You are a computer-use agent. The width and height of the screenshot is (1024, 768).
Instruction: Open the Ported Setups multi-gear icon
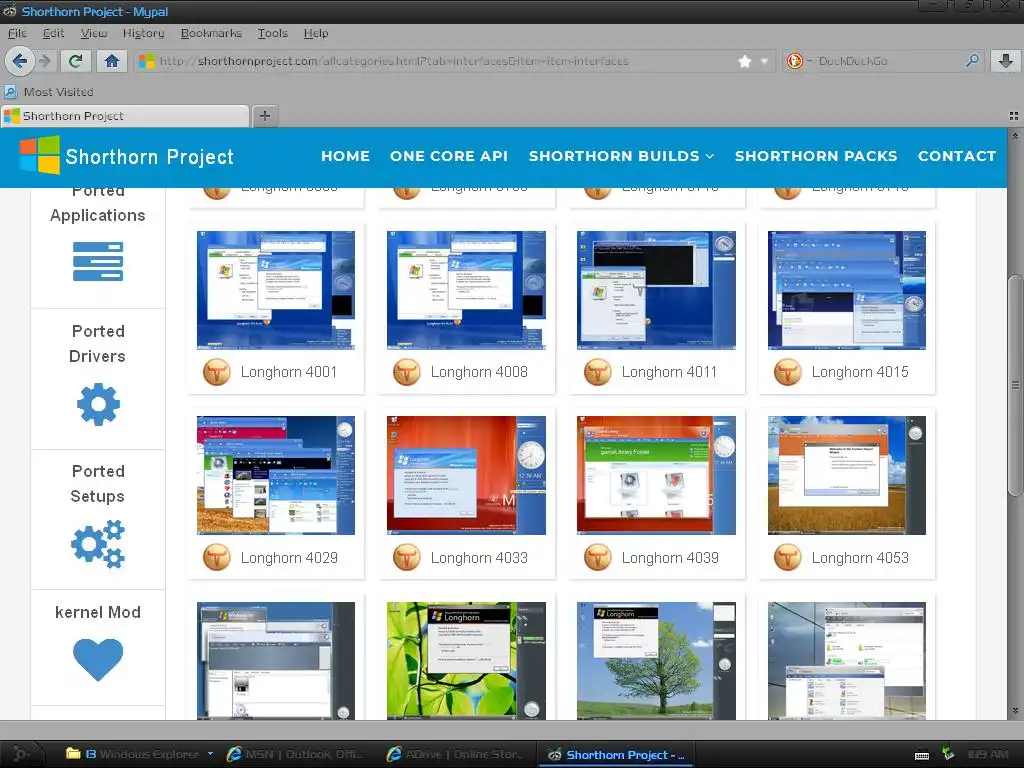(98, 544)
